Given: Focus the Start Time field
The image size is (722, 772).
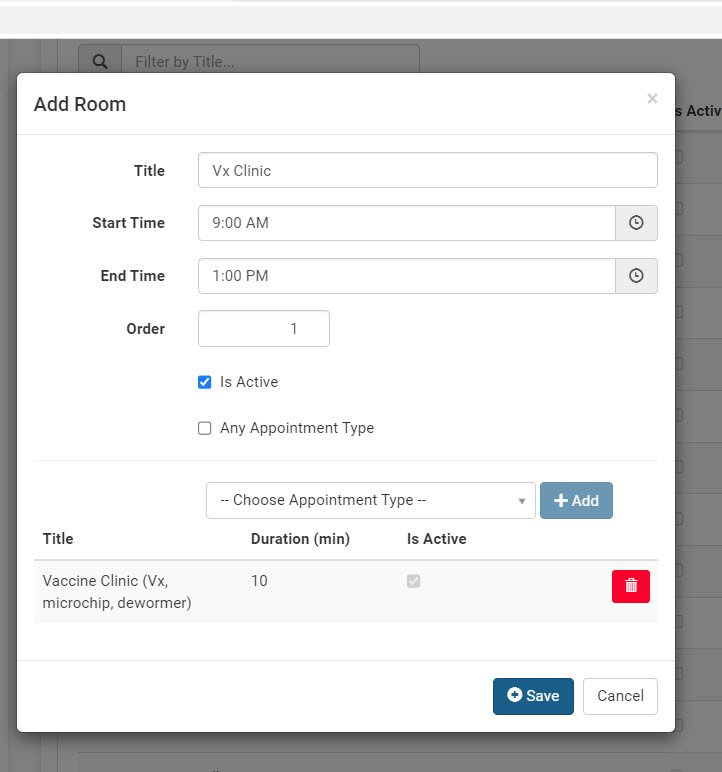Looking at the screenshot, I should click(406, 223).
